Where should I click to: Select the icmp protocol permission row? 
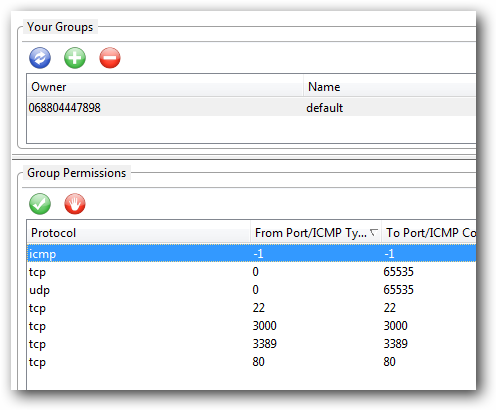(251, 254)
